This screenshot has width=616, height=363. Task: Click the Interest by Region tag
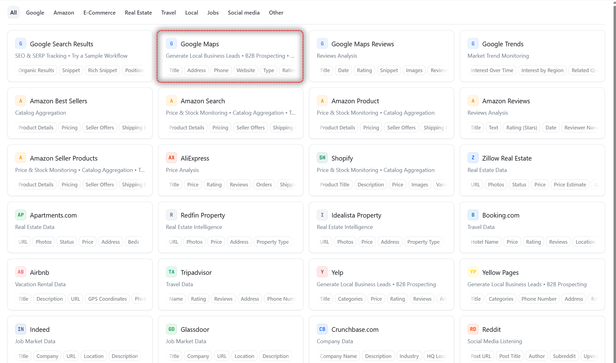(543, 70)
